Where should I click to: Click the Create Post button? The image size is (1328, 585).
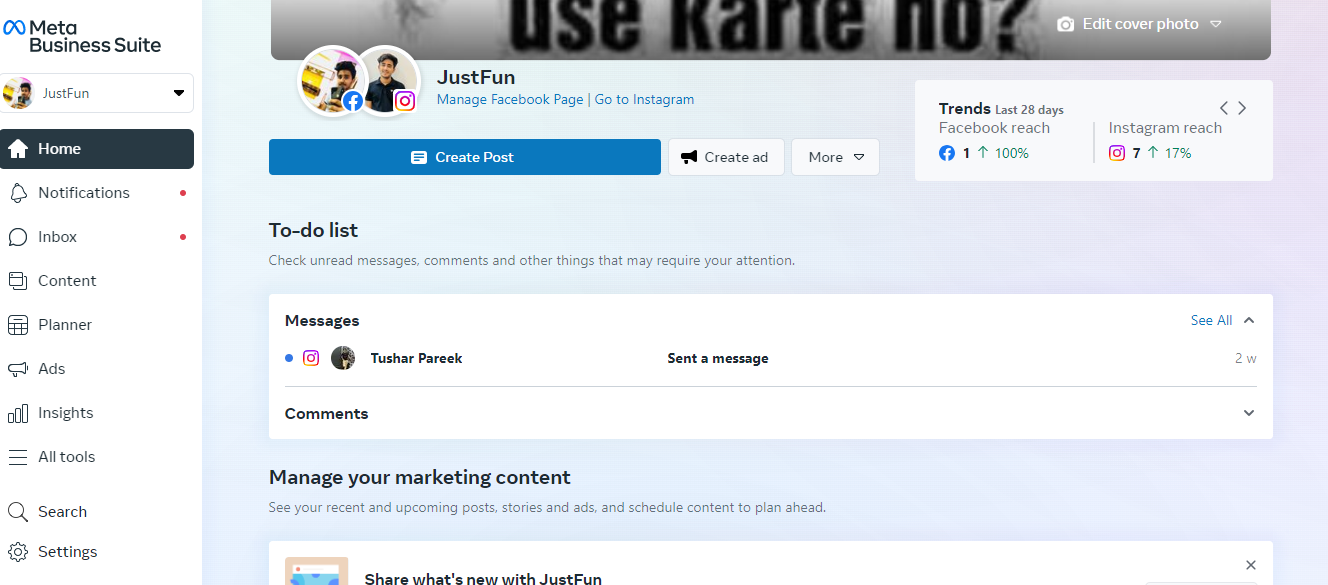pos(464,157)
